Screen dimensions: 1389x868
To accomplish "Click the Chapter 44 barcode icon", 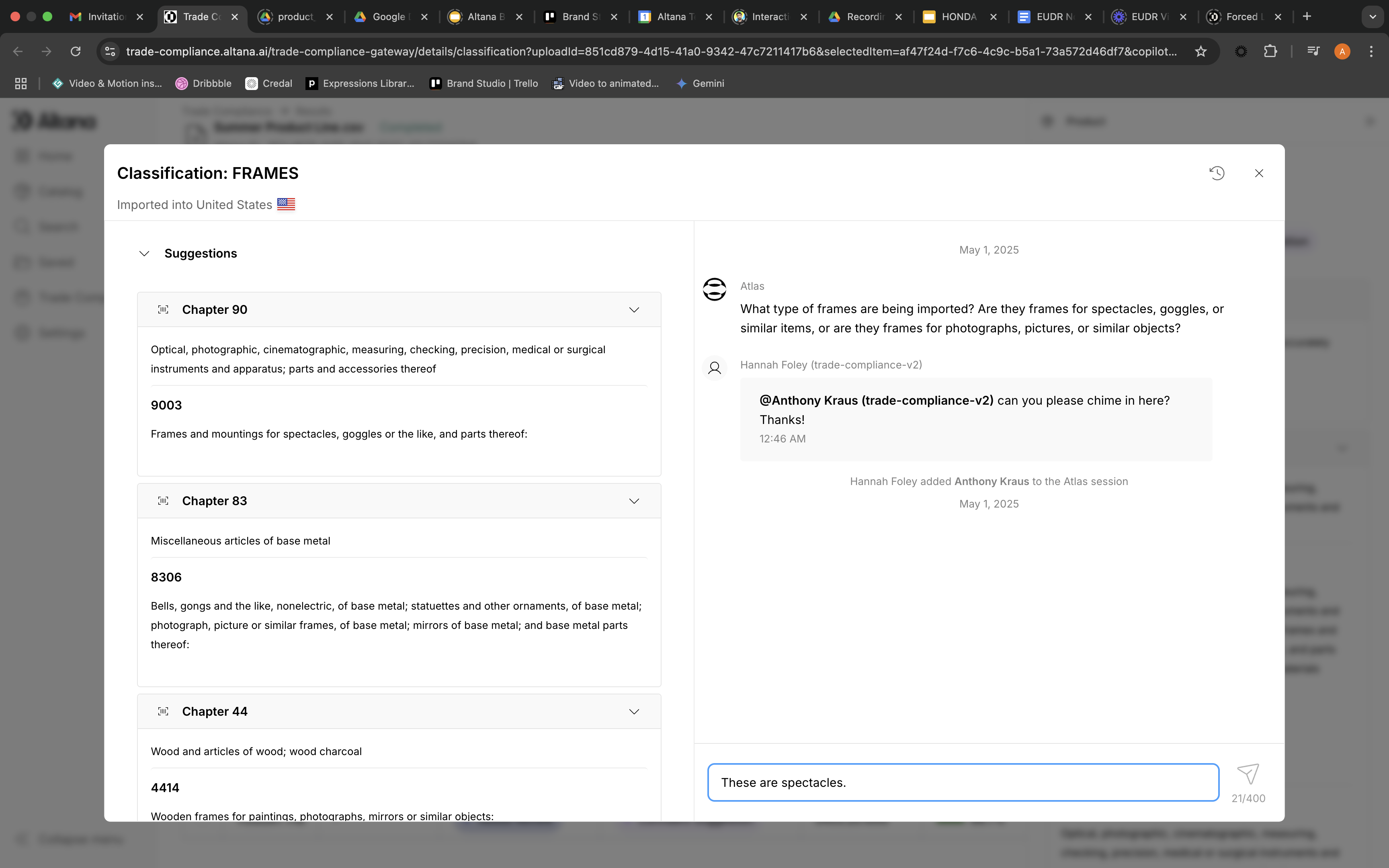I will click(163, 712).
